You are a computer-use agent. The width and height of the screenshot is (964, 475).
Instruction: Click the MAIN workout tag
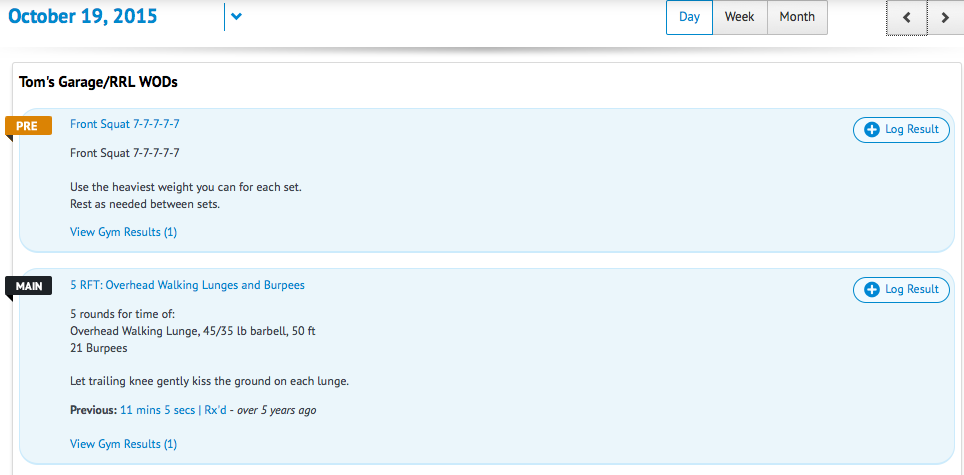coord(28,286)
